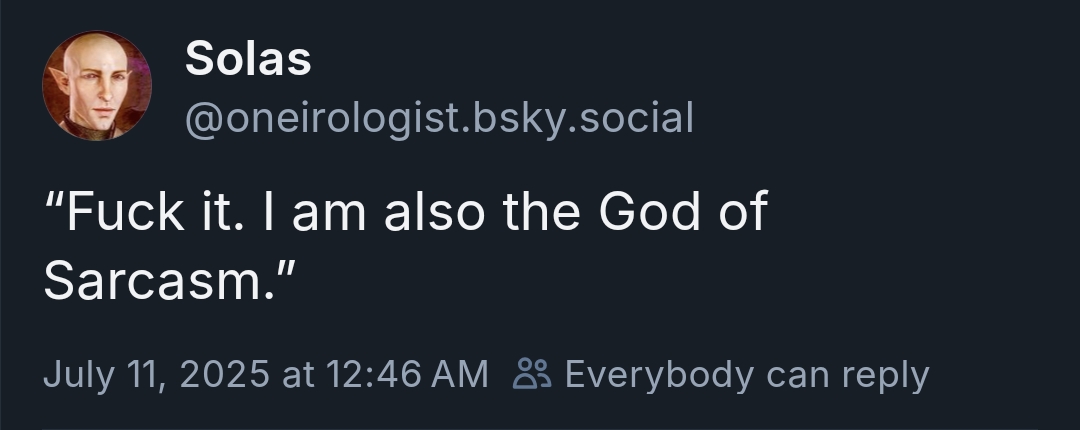Select the "Everybody can reply" label
This screenshot has width=1080, height=430.
746,374
